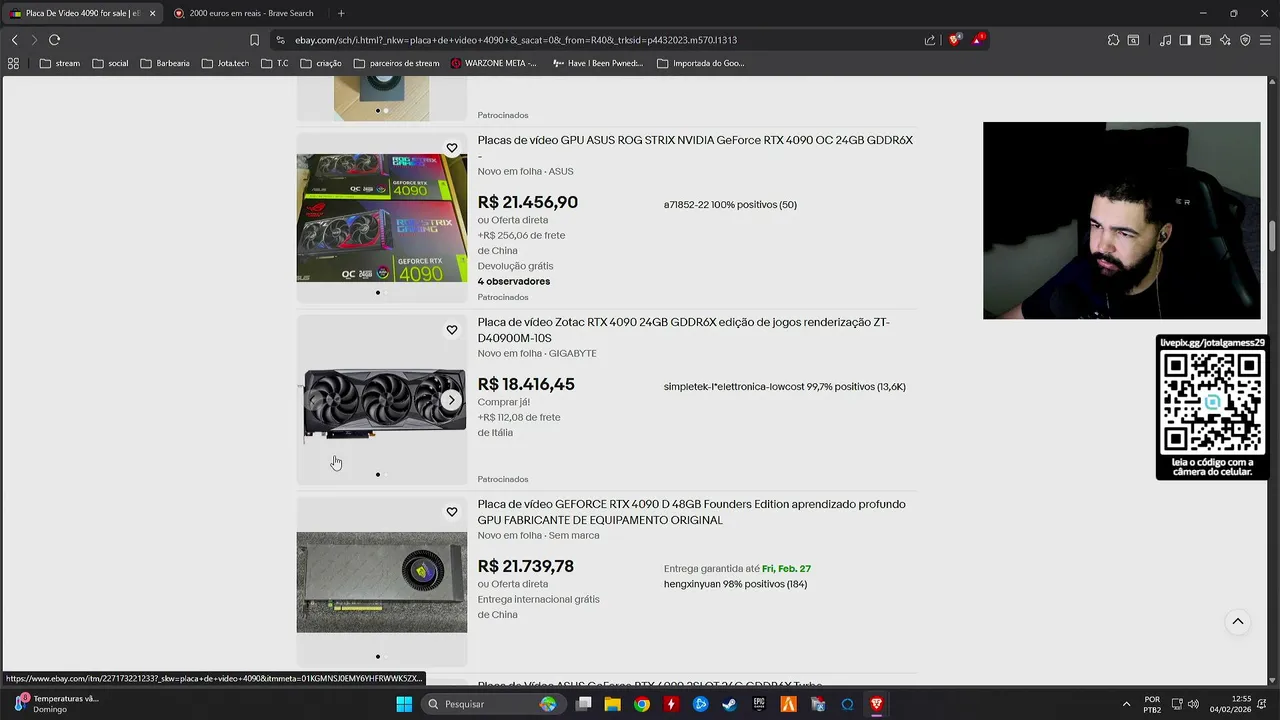Add ASUS ROG STRIX listing to watchlist
Screen dimensions: 1280x720
[452, 148]
